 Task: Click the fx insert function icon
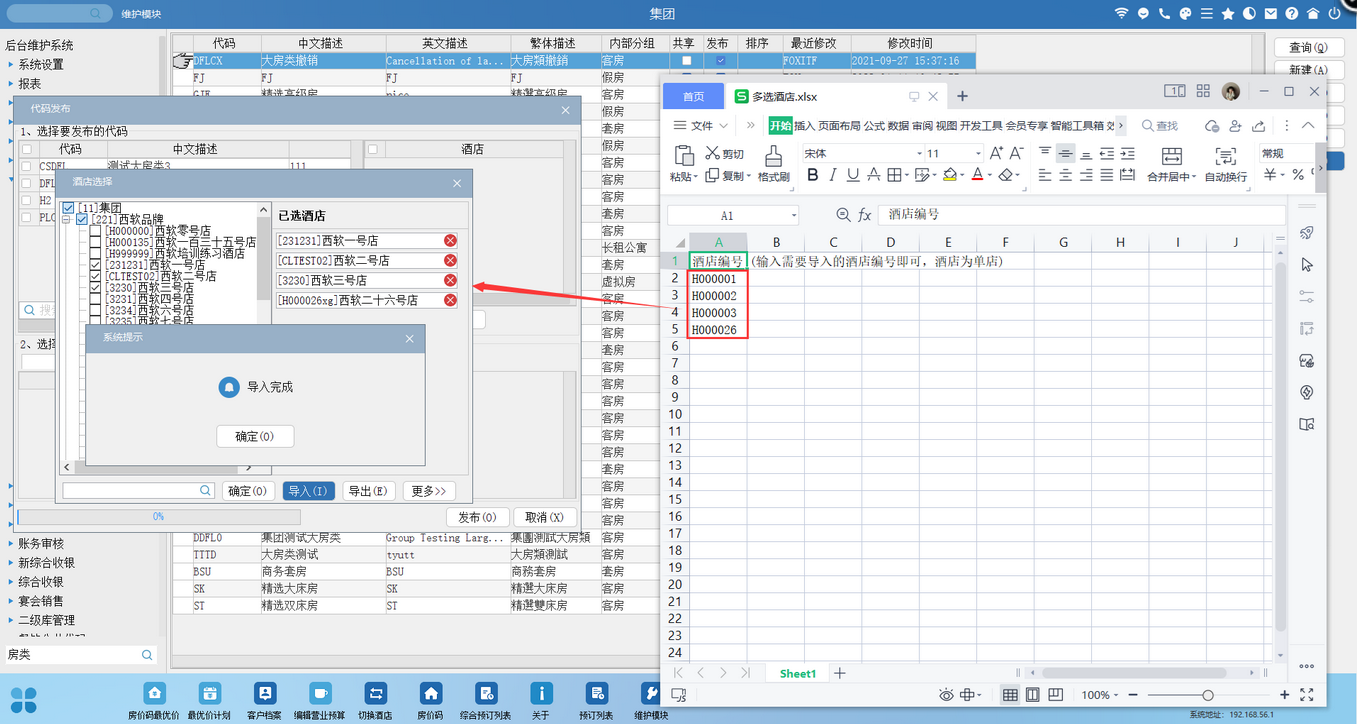865,215
